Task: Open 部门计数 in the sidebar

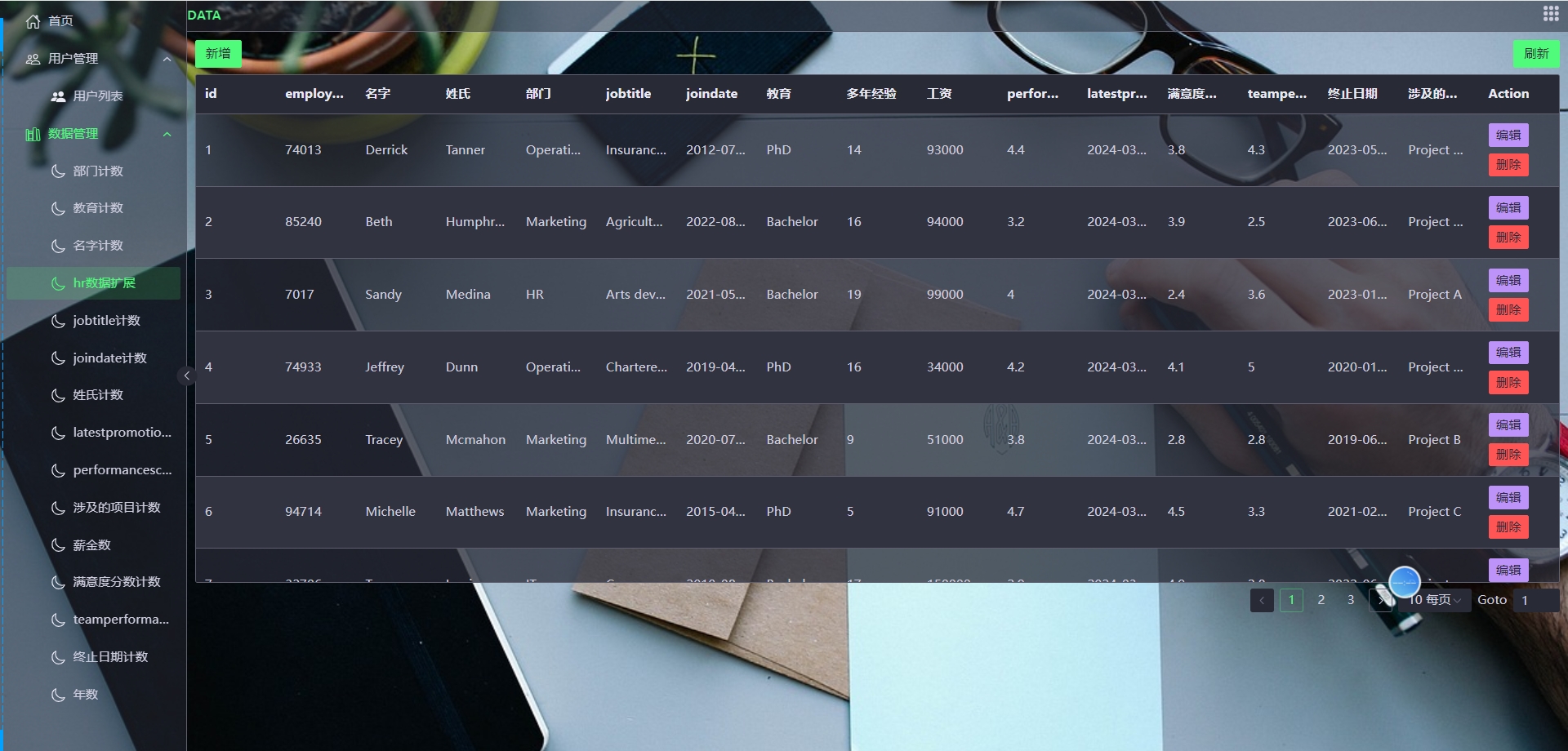Action: (93, 171)
